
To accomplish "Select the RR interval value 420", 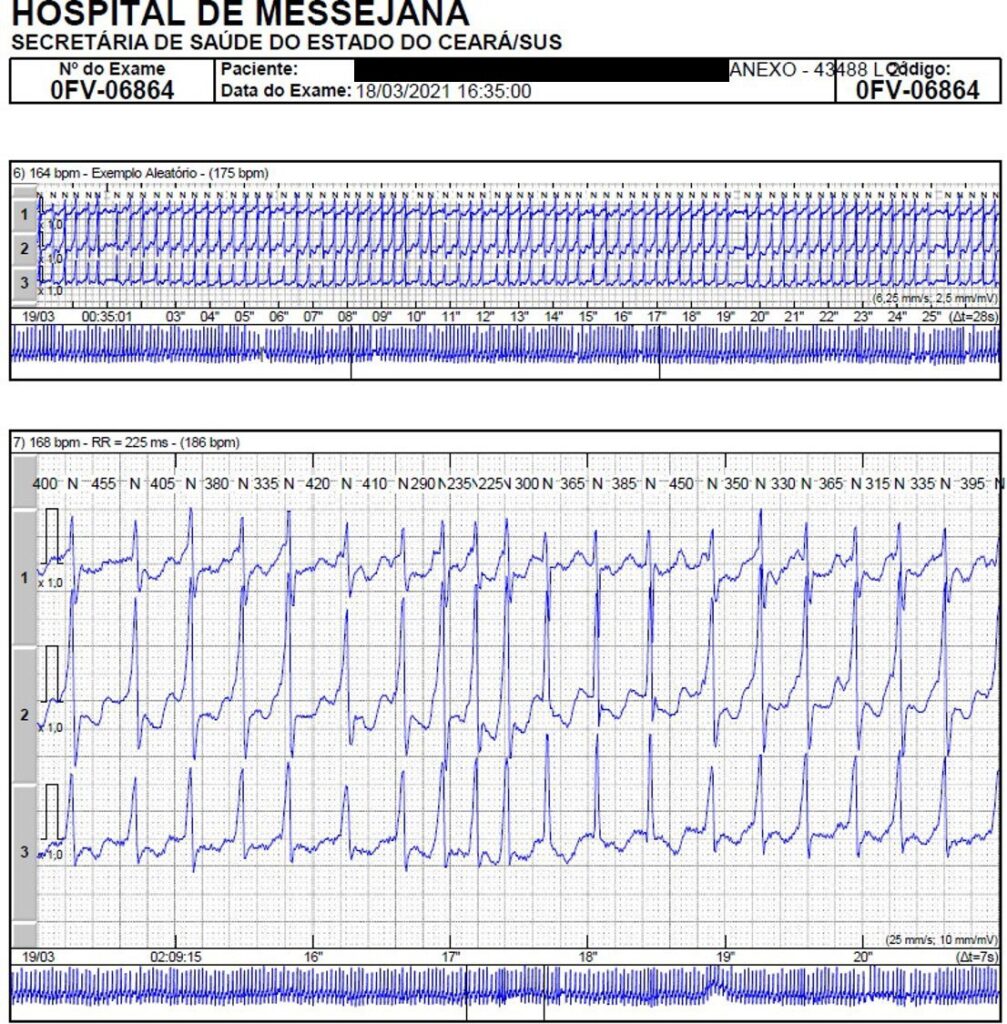I will click(318, 484).
